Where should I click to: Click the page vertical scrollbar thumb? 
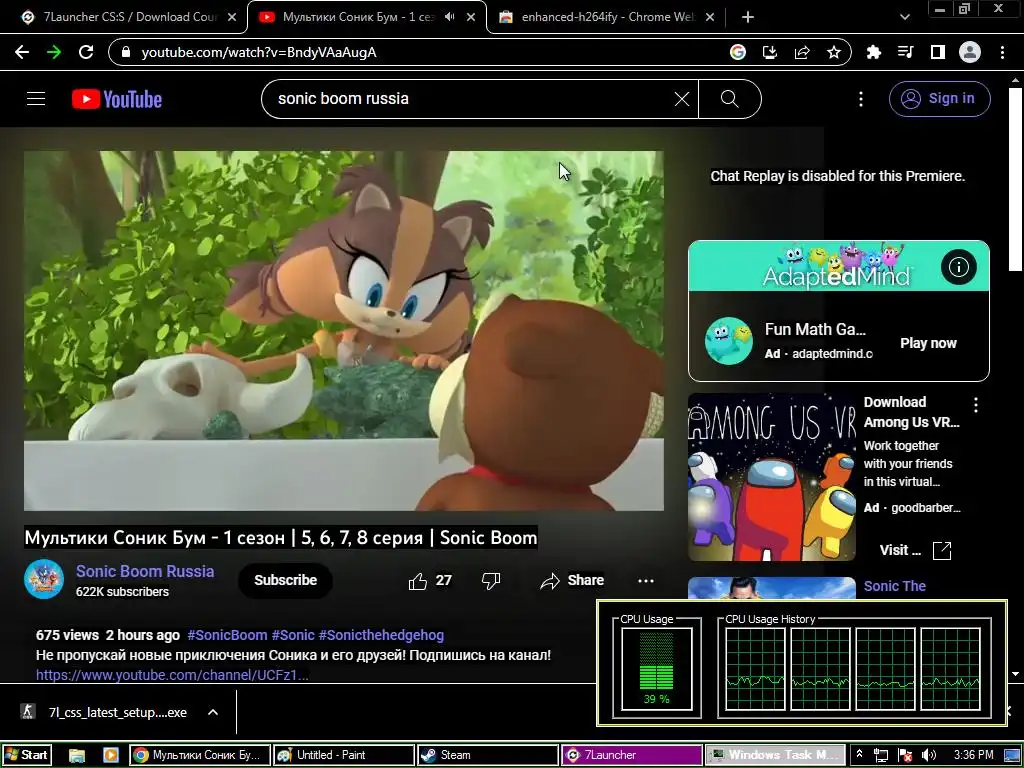tap(1015, 180)
